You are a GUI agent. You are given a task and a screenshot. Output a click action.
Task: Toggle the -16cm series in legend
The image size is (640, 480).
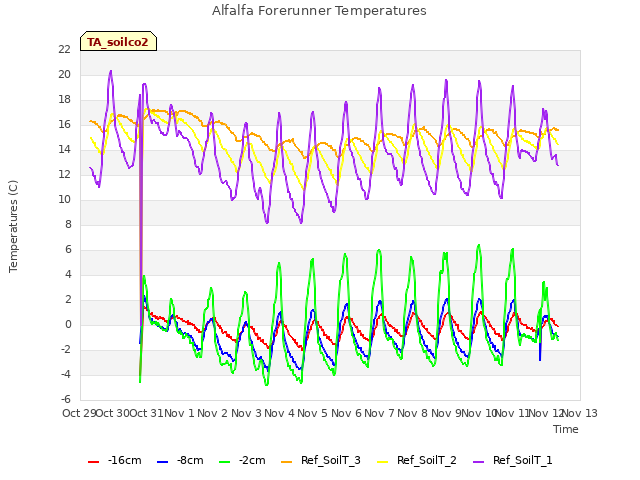115,460
